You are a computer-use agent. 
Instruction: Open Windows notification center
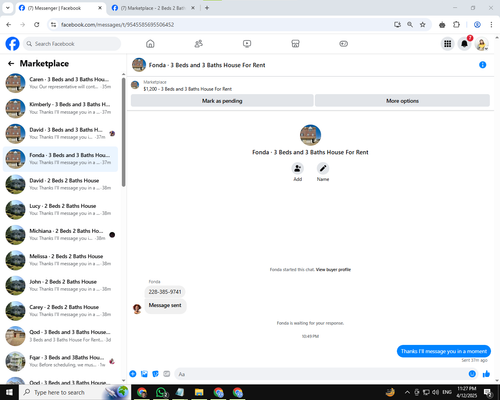click(x=488, y=393)
